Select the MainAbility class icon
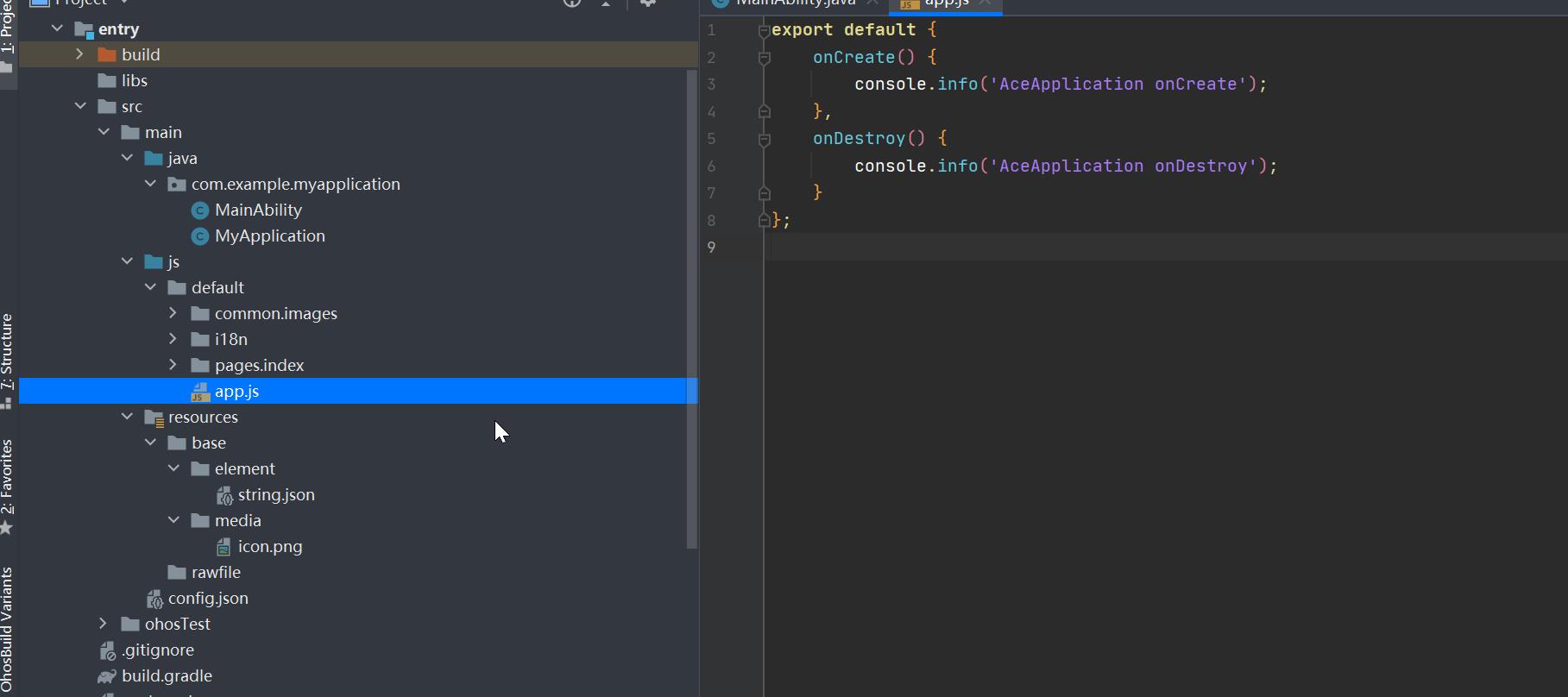 click(200, 210)
